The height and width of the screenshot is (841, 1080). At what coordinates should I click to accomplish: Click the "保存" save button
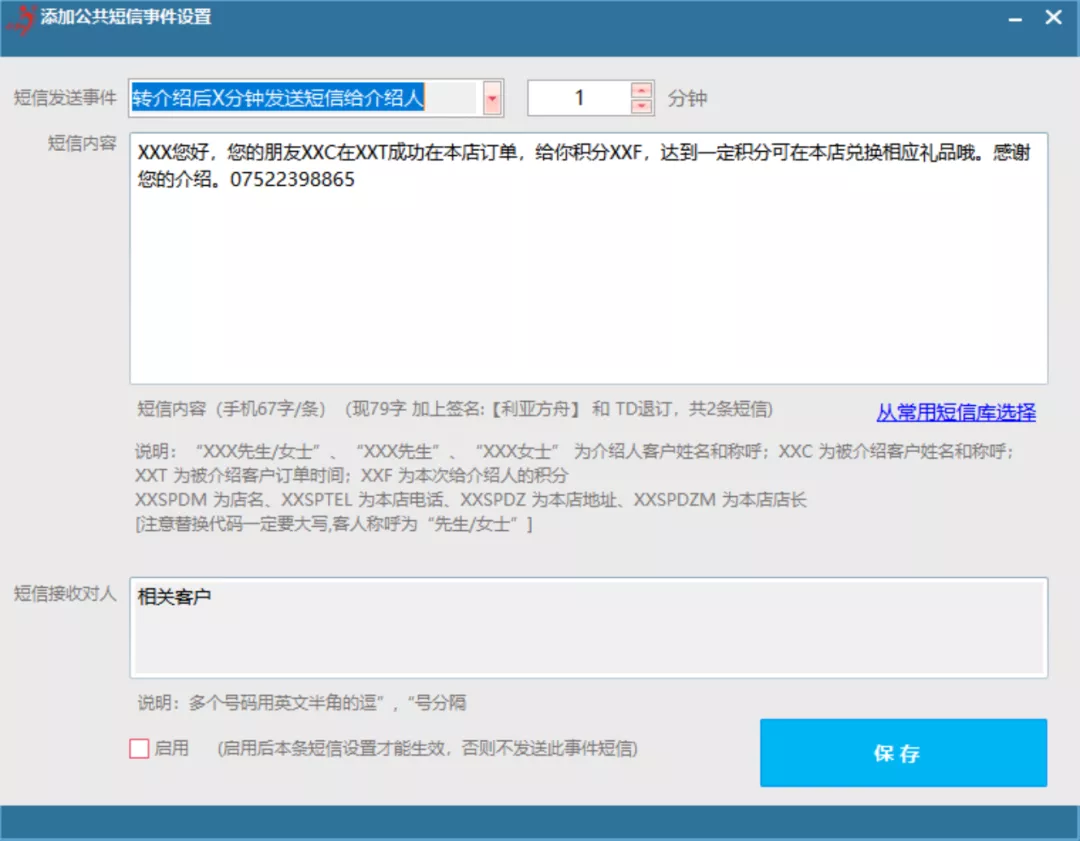point(902,752)
